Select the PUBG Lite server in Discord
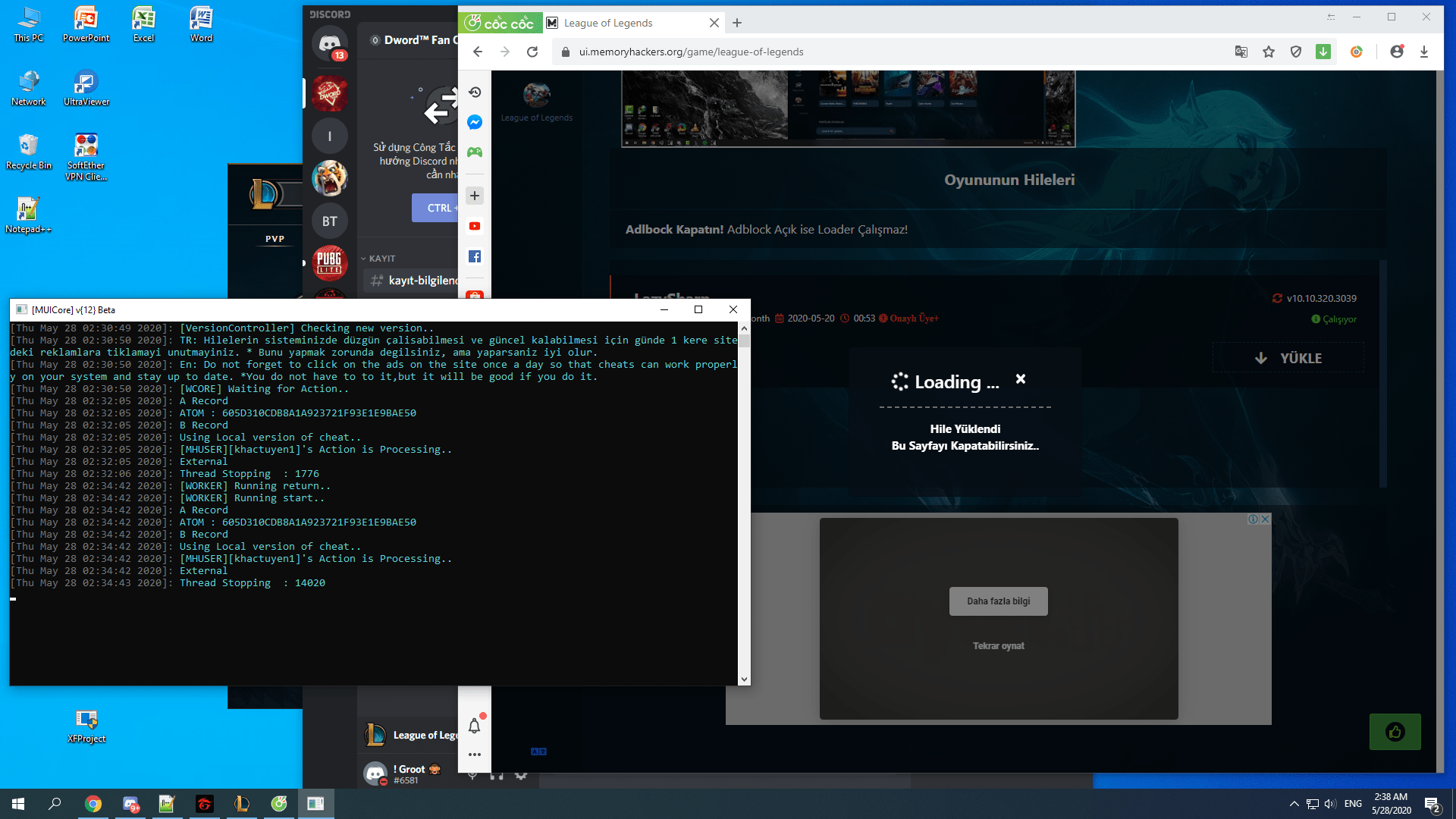The height and width of the screenshot is (819, 1456). pyautogui.click(x=330, y=263)
